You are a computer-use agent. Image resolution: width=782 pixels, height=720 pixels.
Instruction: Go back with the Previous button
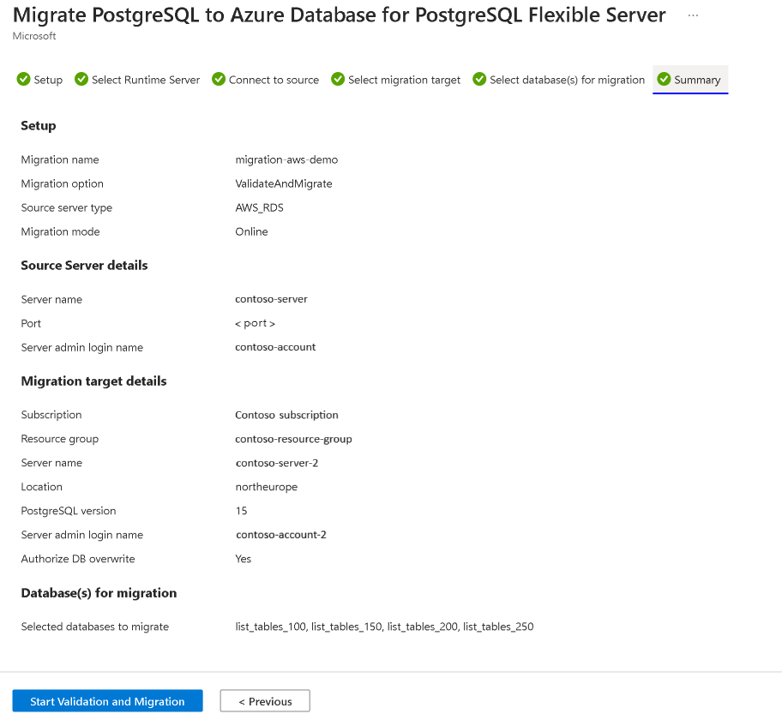click(265, 701)
